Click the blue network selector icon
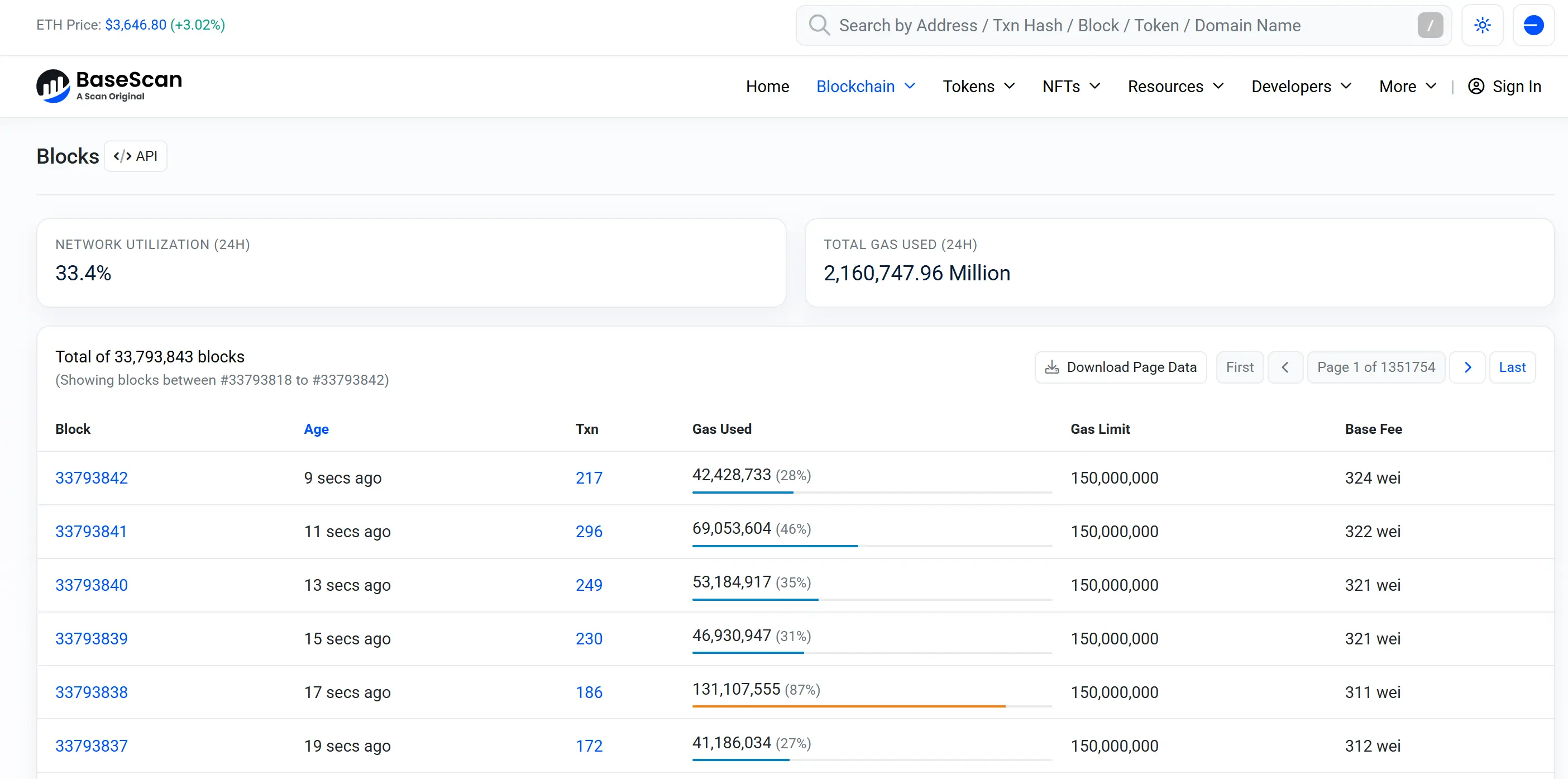Viewport: 1568px width, 779px height. (1533, 25)
